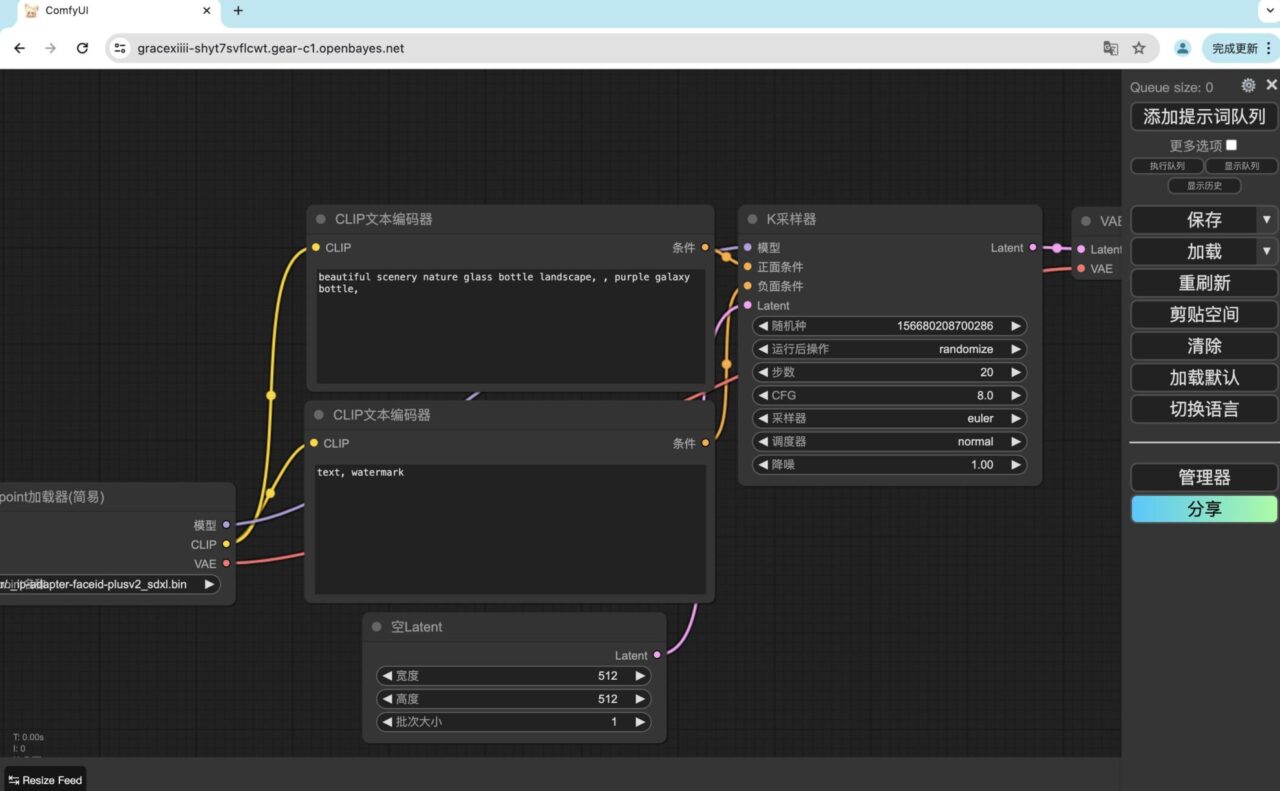Expand the 保存 dropdown arrow

click(1267, 220)
